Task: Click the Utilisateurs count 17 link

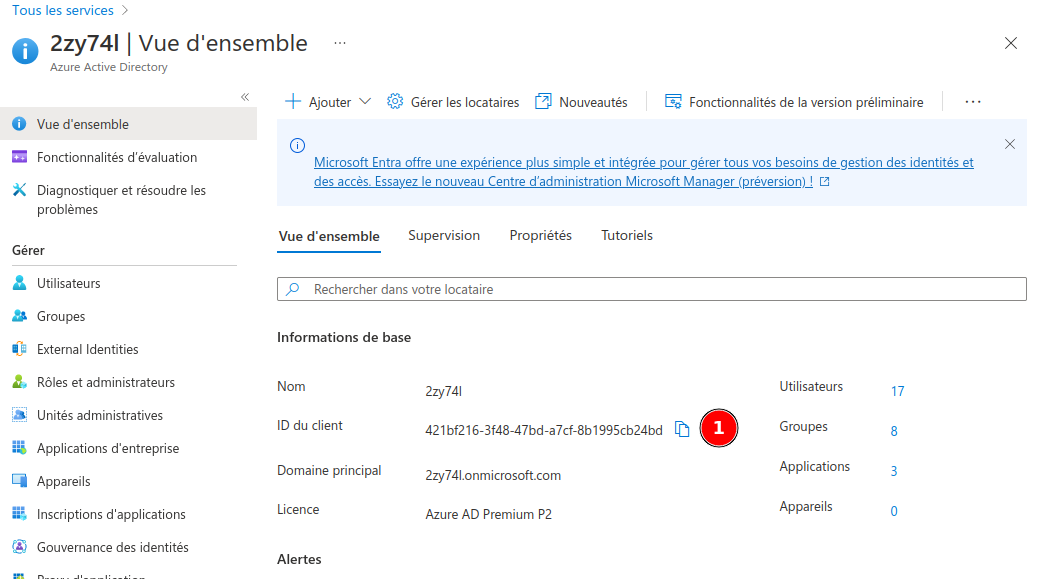Action: coord(897,391)
